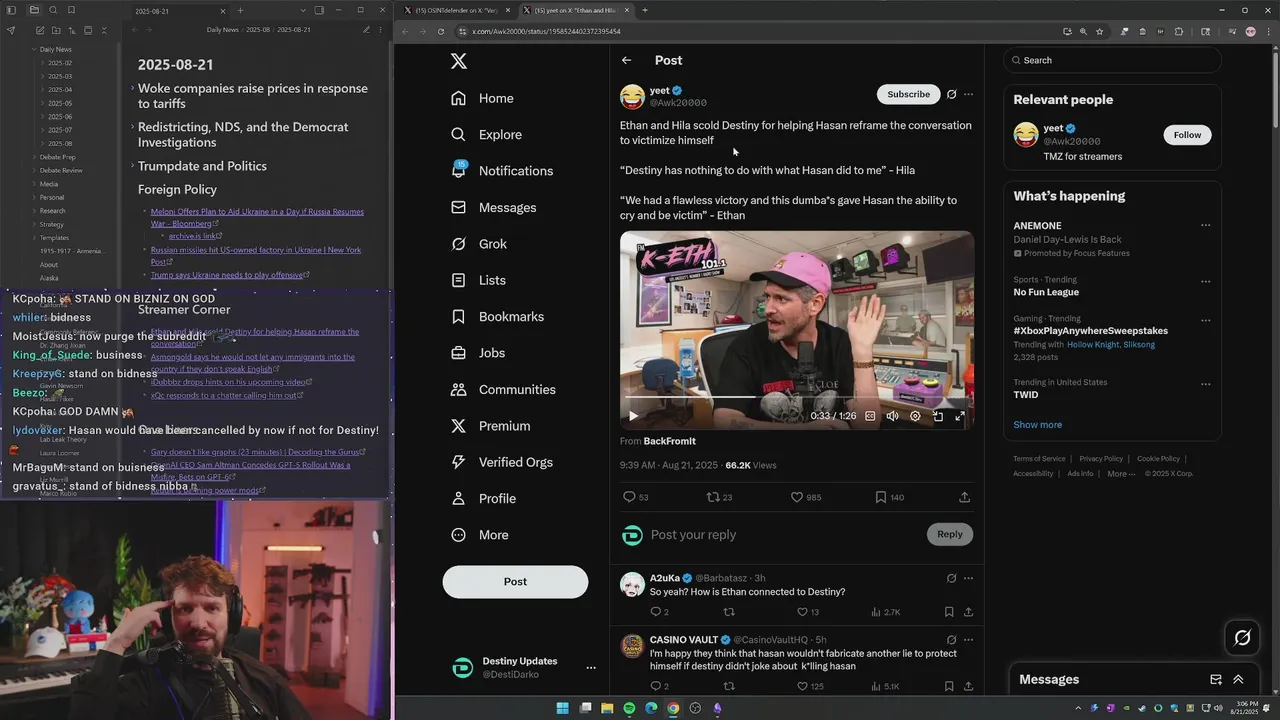Open Explore in X sidebar
The height and width of the screenshot is (720, 1280).
[488, 135]
